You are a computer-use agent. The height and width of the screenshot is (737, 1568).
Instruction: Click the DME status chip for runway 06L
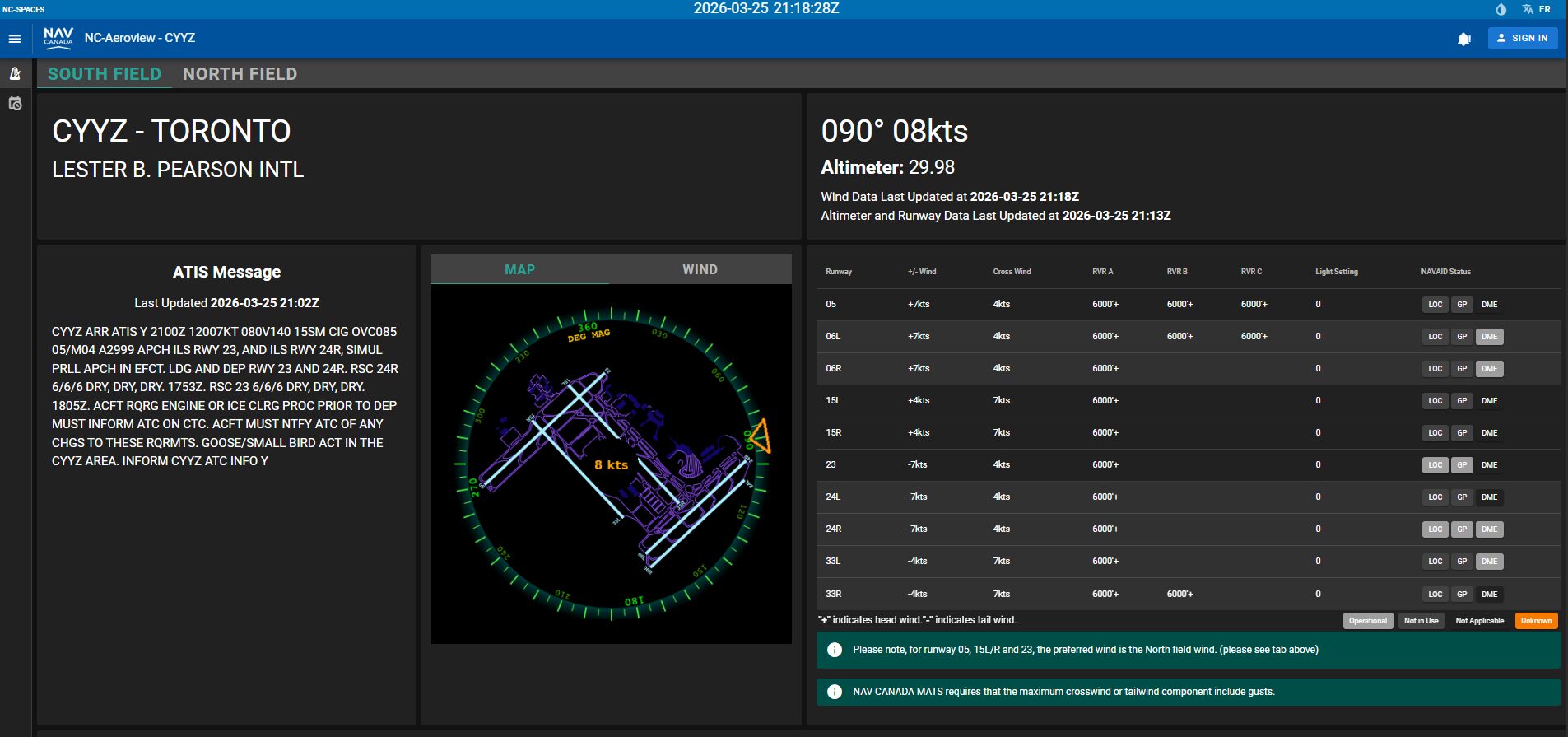coord(1490,337)
